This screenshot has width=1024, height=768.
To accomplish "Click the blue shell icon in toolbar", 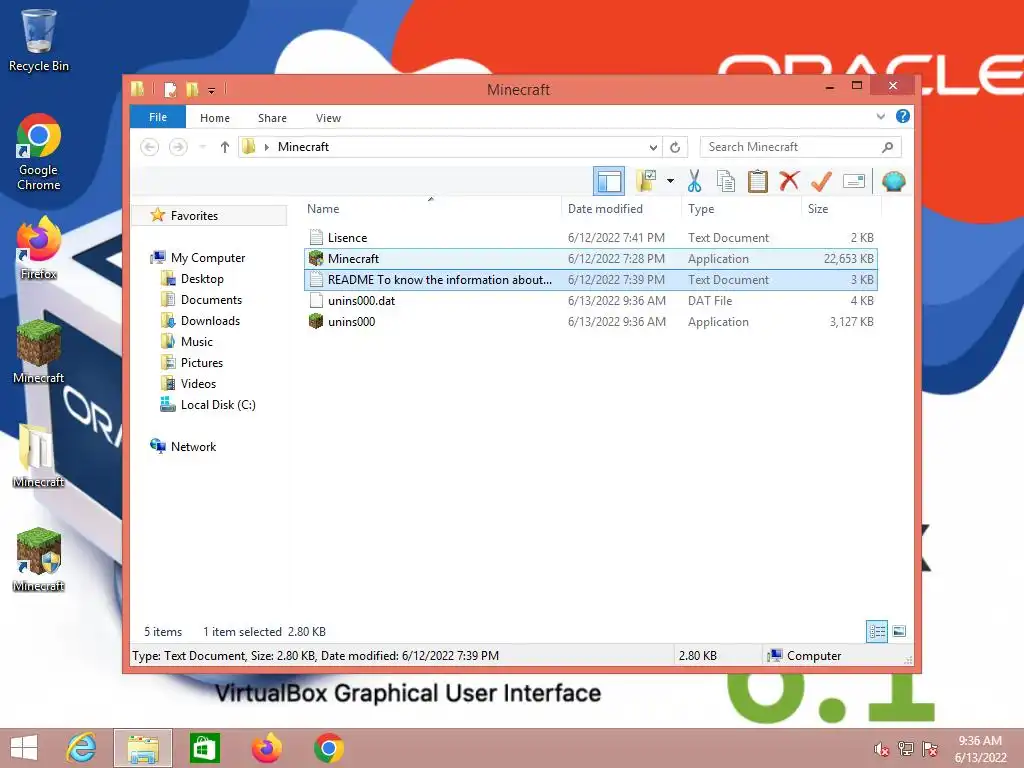I will point(893,181).
